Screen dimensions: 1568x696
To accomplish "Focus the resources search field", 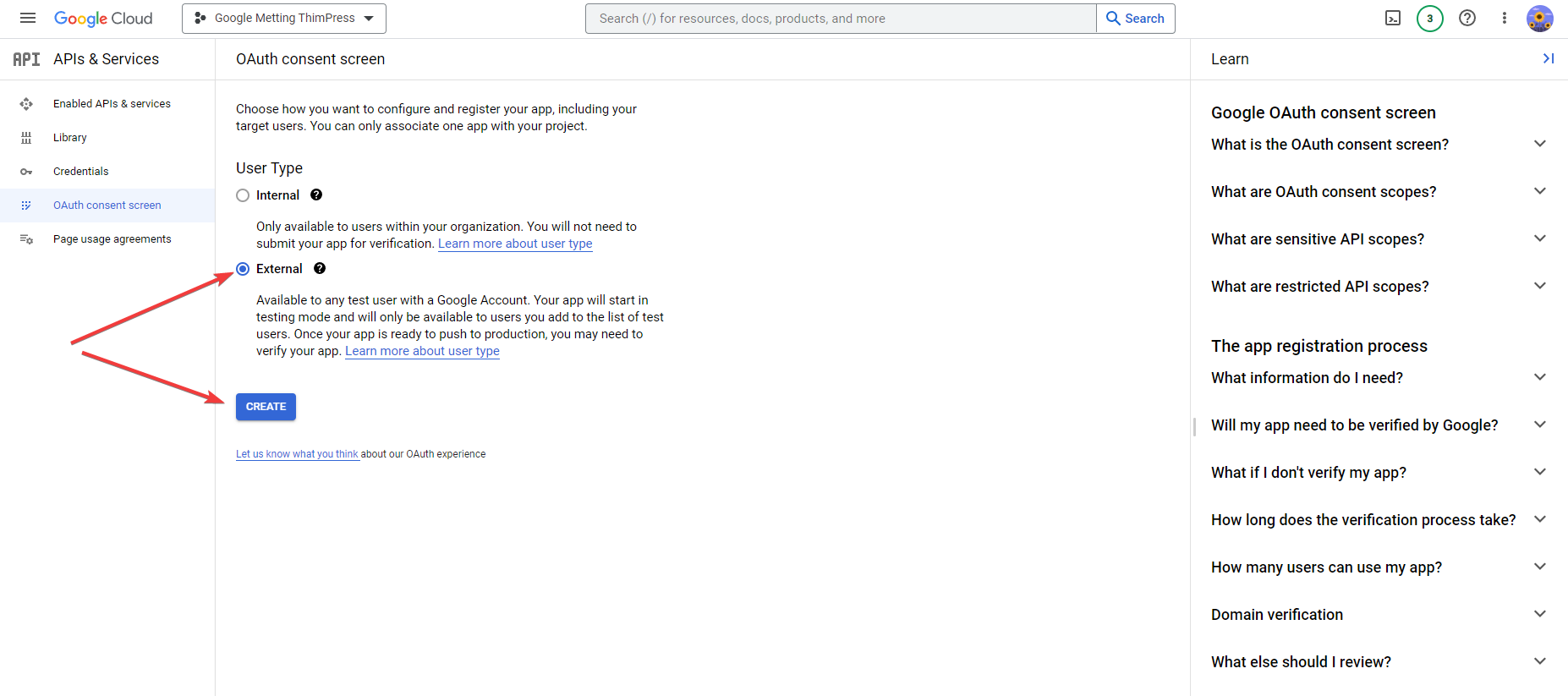I will 841,19.
